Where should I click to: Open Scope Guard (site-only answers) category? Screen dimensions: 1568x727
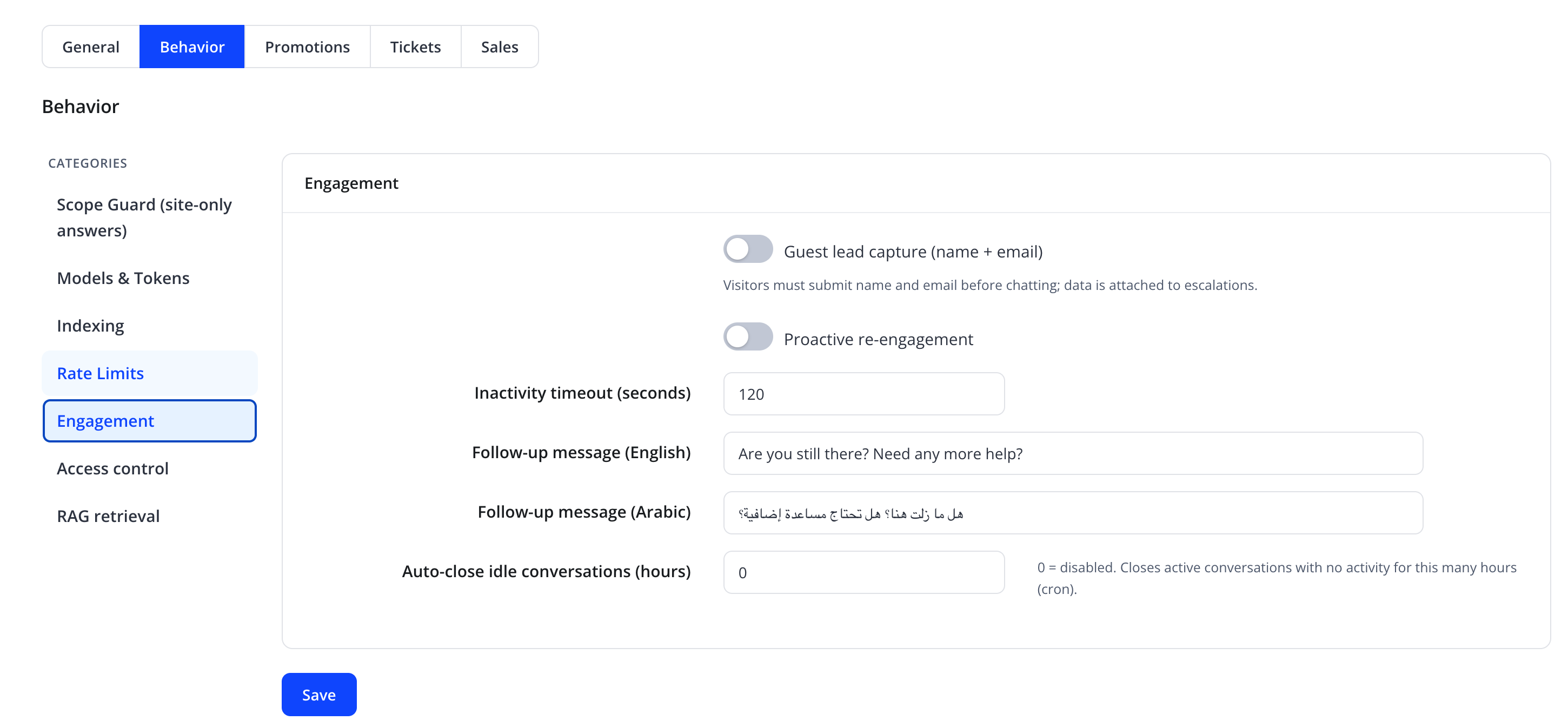point(150,217)
